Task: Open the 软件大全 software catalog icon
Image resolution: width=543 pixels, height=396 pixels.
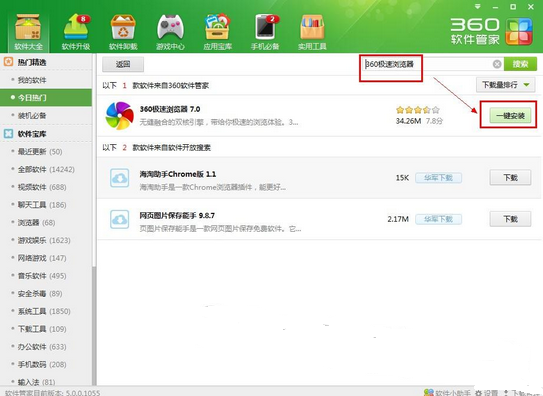Action: point(28,32)
